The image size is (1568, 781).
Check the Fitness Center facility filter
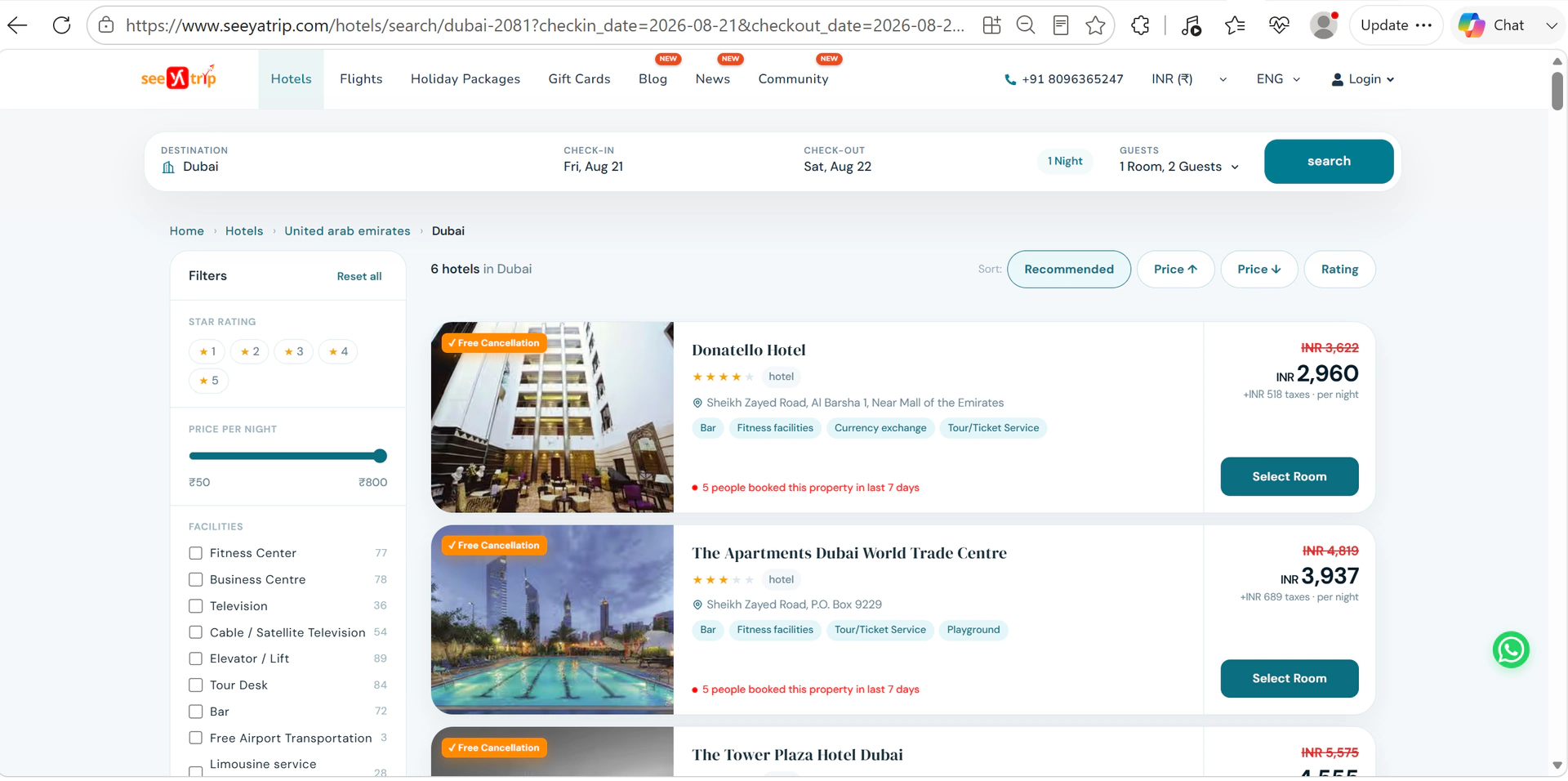196,553
